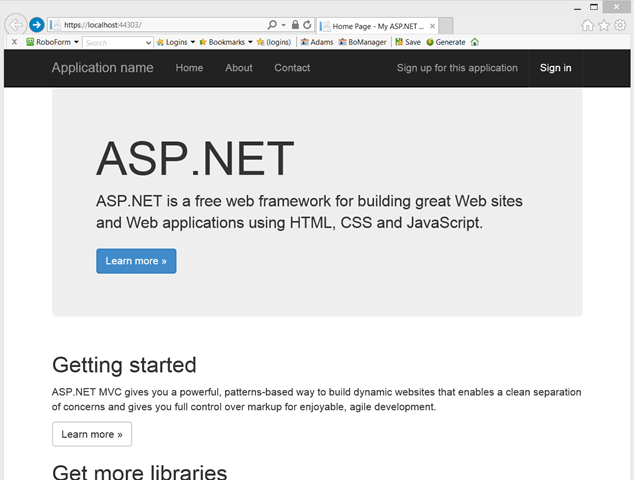Click the browser Back arrow button
This screenshot has width=634, height=480.
pyautogui.click(x=16, y=25)
